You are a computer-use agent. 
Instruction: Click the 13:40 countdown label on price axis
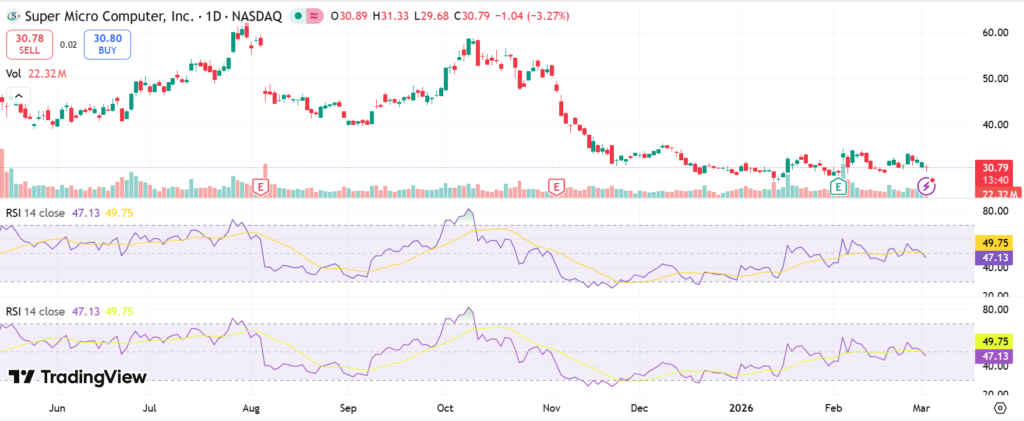(x=996, y=180)
